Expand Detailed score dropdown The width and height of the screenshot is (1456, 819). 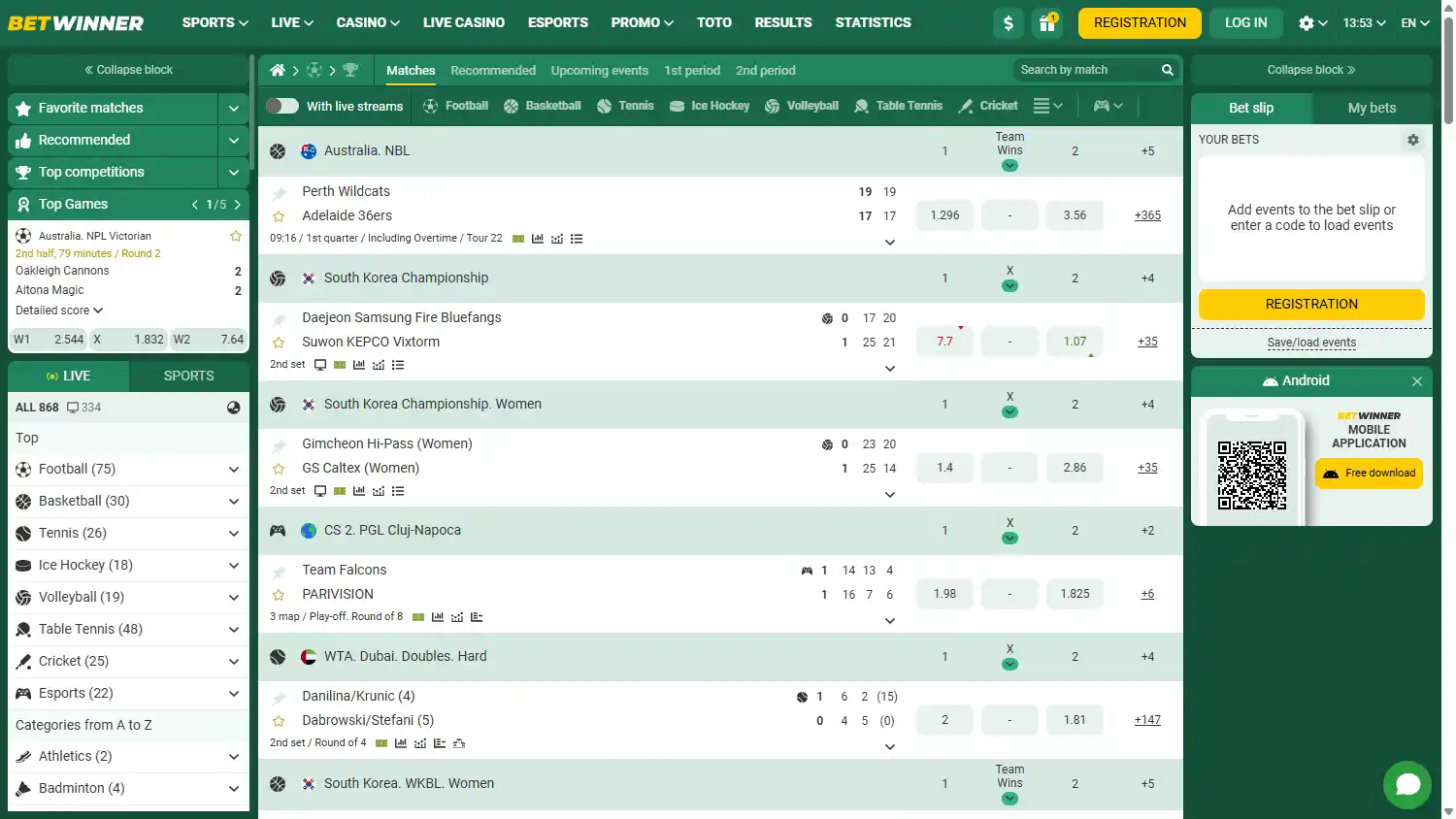point(59,311)
